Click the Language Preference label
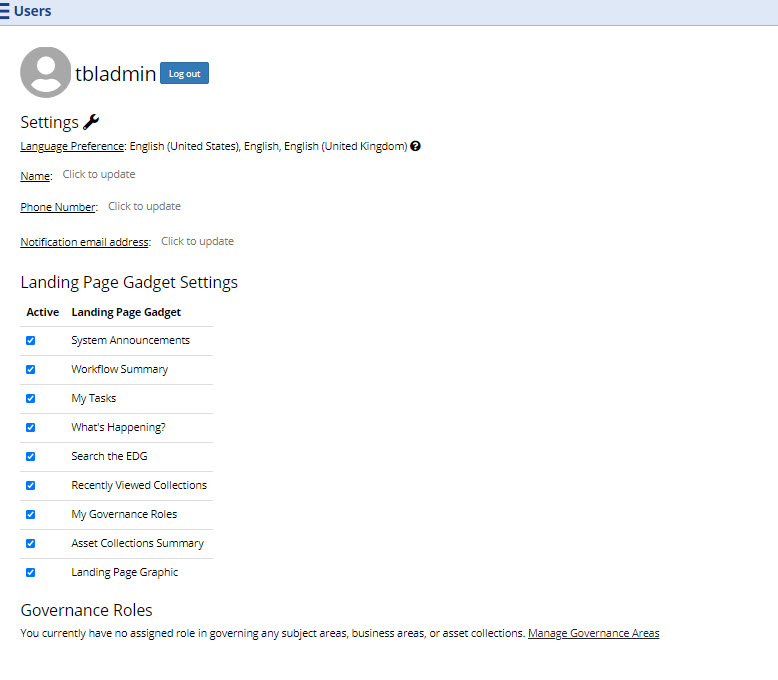 [x=72, y=146]
